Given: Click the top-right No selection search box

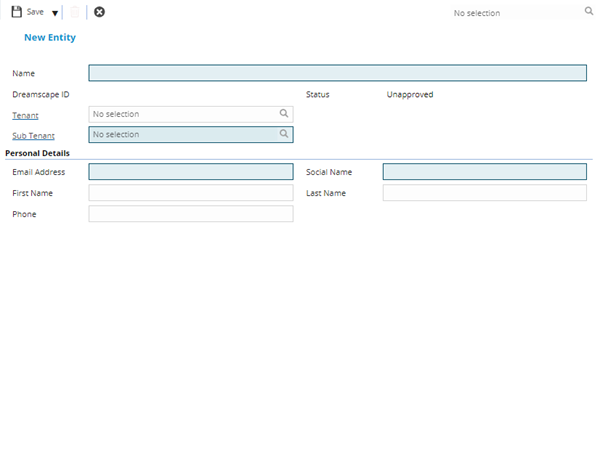Looking at the screenshot, I should pyautogui.click(x=510, y=13).
